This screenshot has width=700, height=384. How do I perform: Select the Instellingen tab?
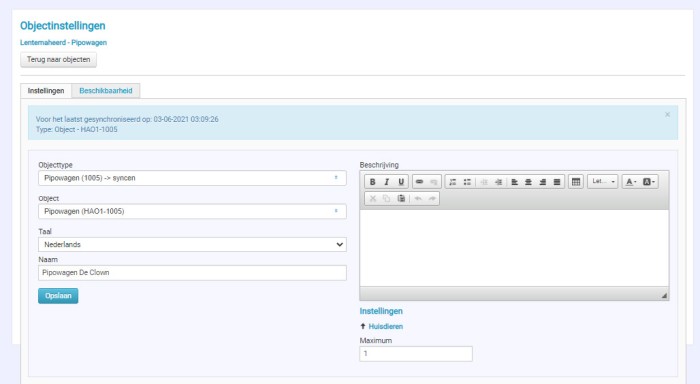click(46, 91)
